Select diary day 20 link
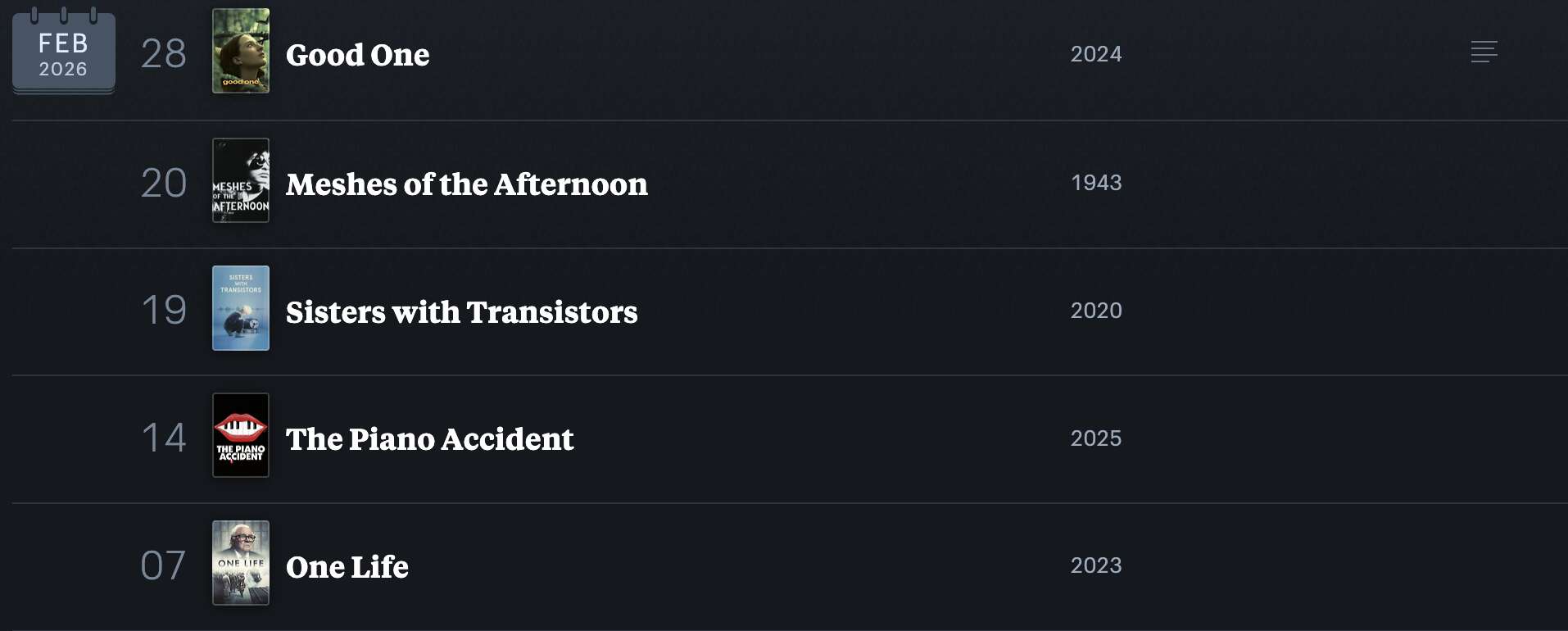The image size is (1568, 631). (164, 183)
